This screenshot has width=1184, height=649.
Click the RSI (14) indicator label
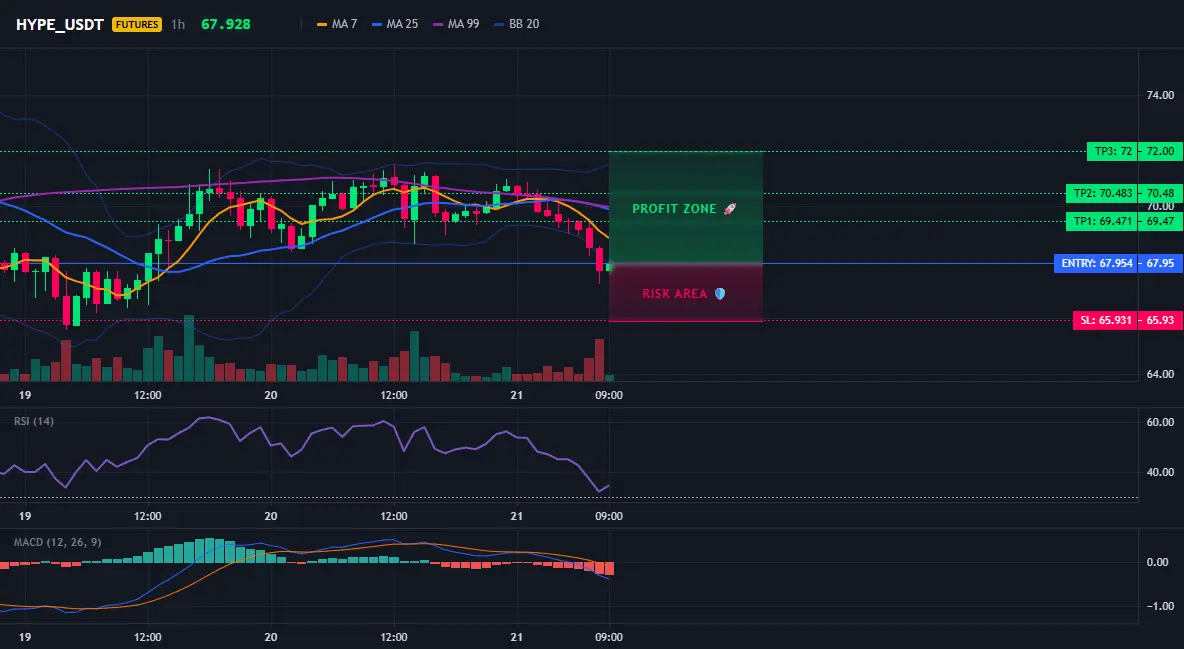pyautogui.click(x=34, y=421)
